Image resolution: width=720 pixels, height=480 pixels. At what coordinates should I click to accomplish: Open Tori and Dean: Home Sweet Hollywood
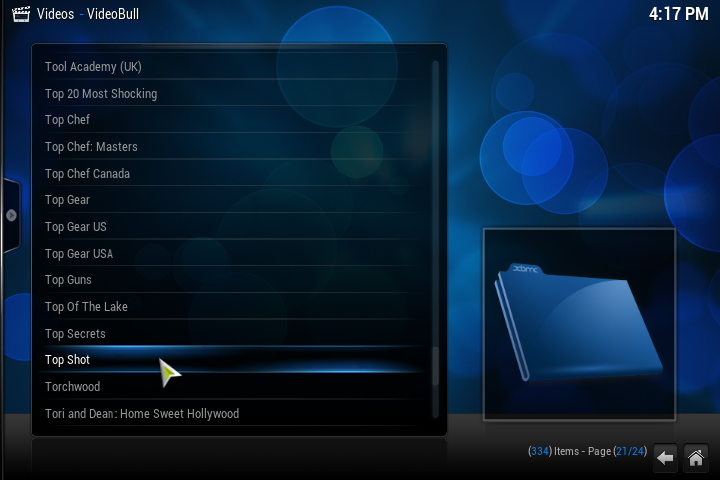tap(232, 413)
